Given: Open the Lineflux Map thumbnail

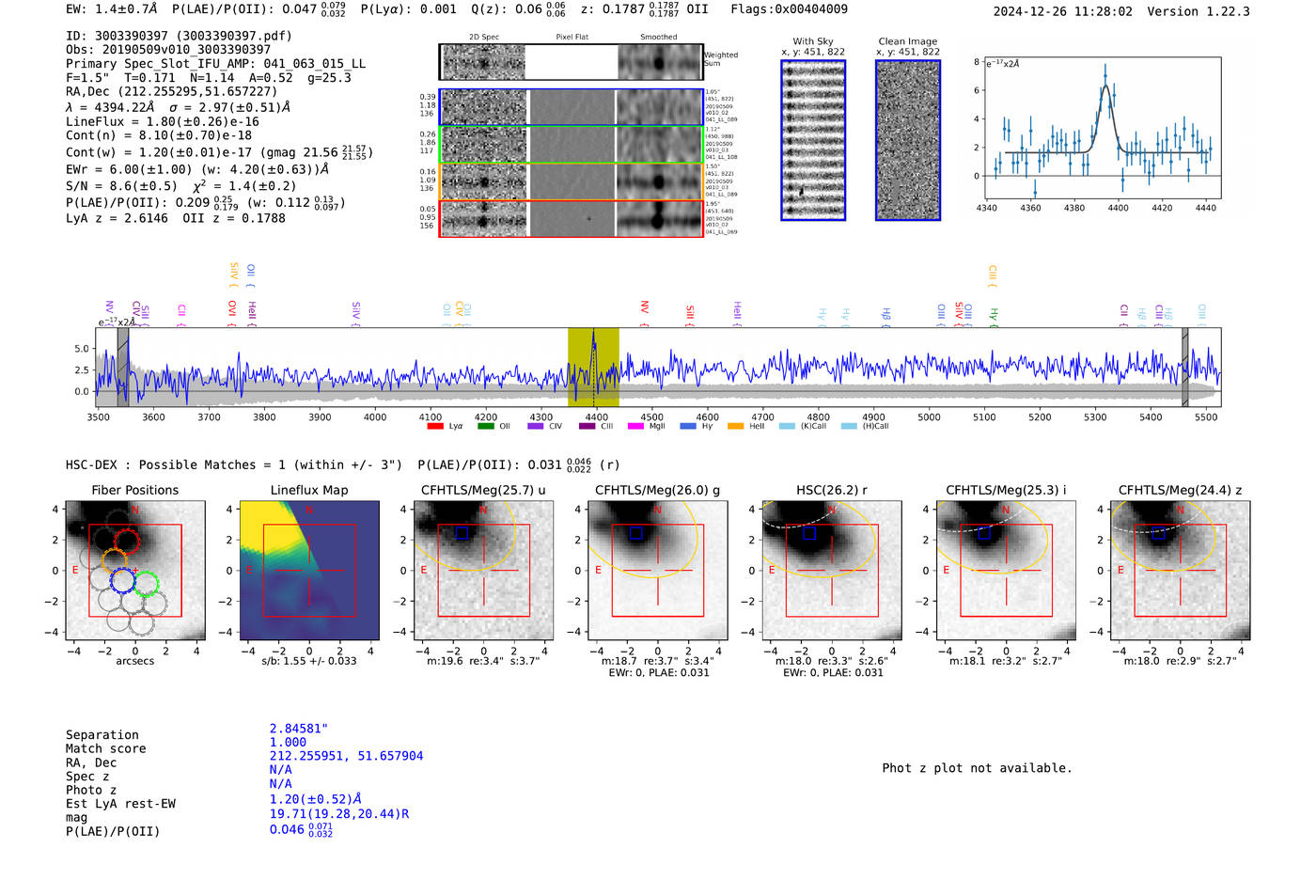Looking at the screenshot, I should pos(309,570).
